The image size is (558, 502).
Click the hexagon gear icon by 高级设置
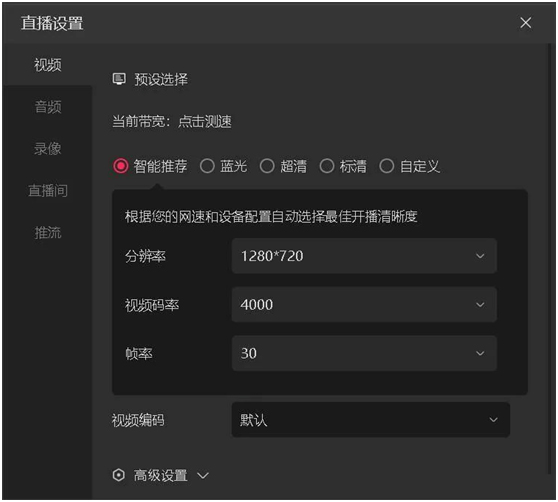click(x=119, y=475)
